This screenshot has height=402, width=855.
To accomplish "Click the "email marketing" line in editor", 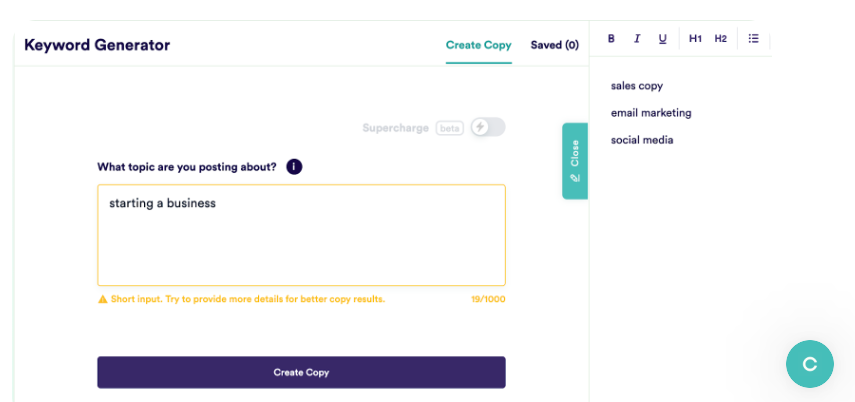I will click(651, 113).
